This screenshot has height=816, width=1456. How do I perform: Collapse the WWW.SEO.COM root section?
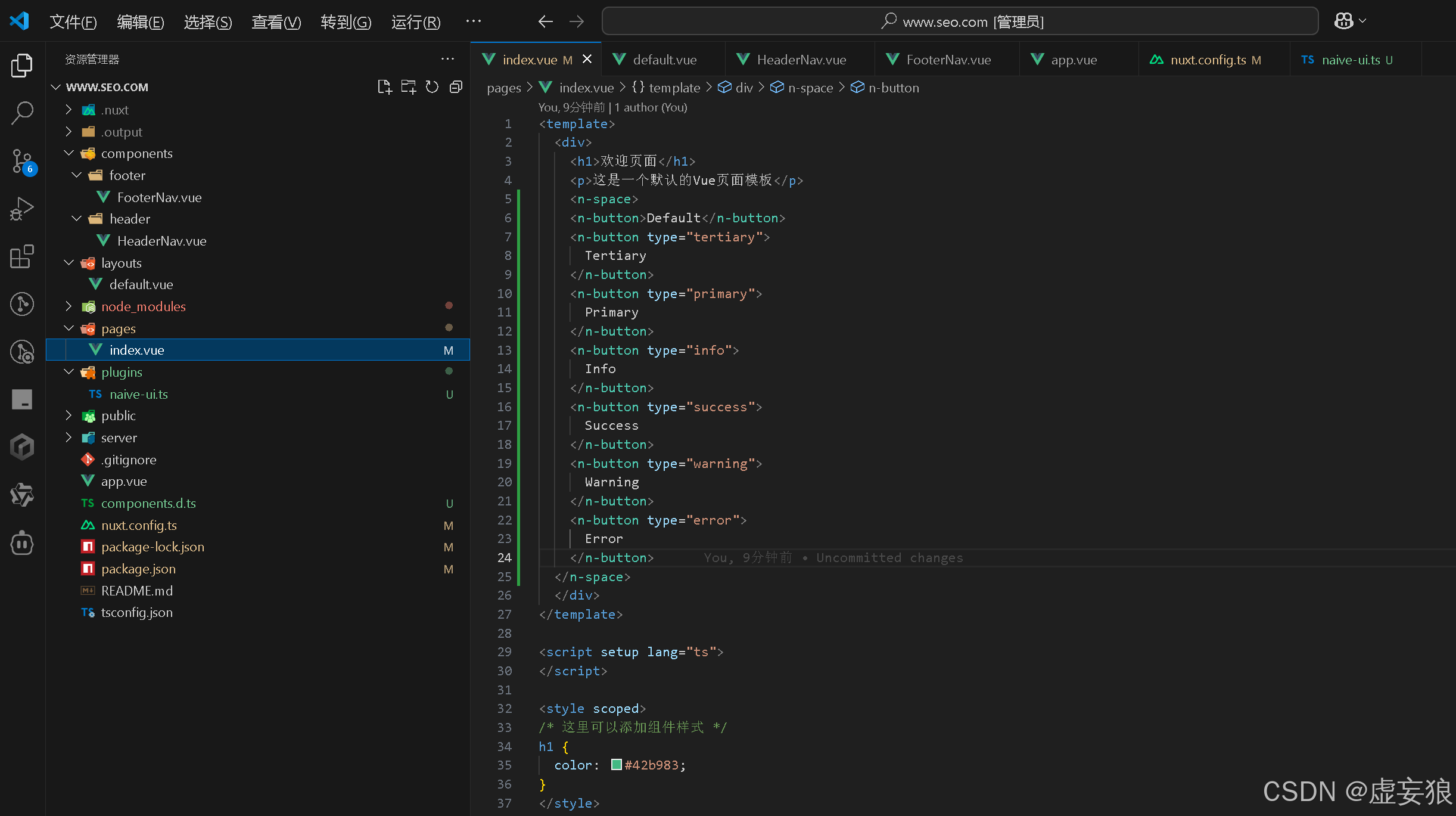pos(56,87)
